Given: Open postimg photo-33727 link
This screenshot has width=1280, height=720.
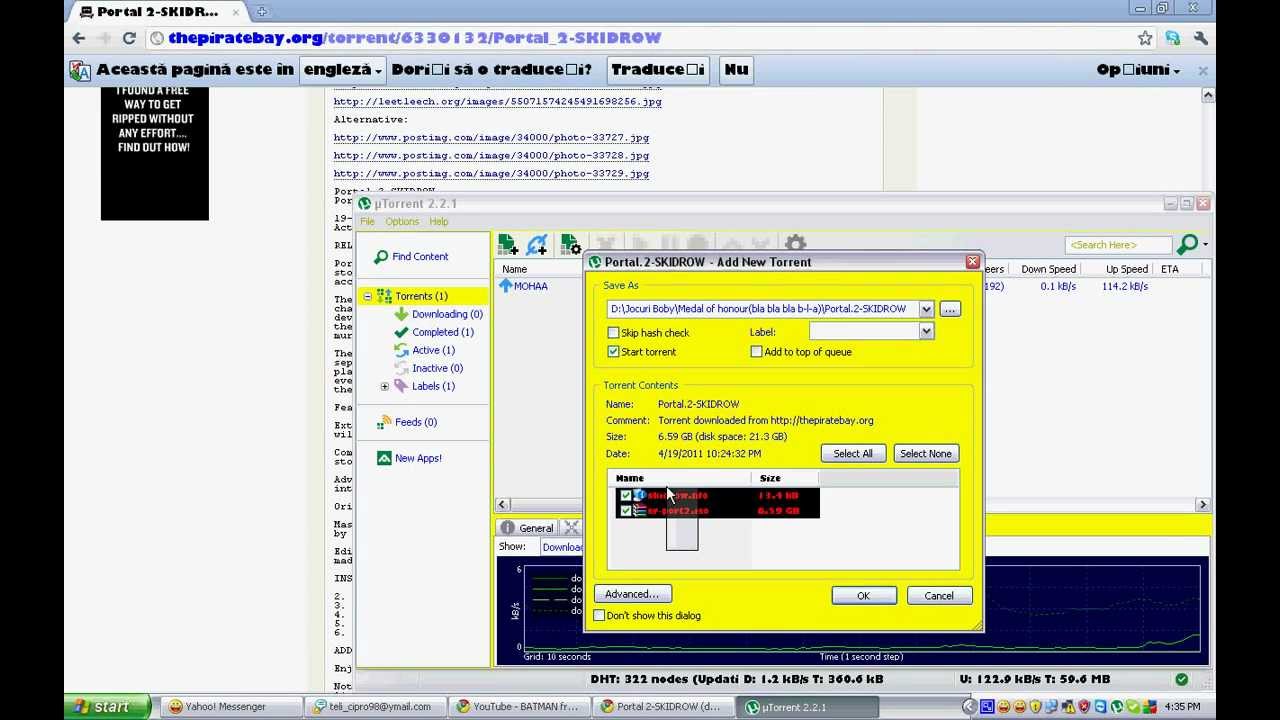Looking at the screenshot, I should pyautogui.click(x=491, y=138).
